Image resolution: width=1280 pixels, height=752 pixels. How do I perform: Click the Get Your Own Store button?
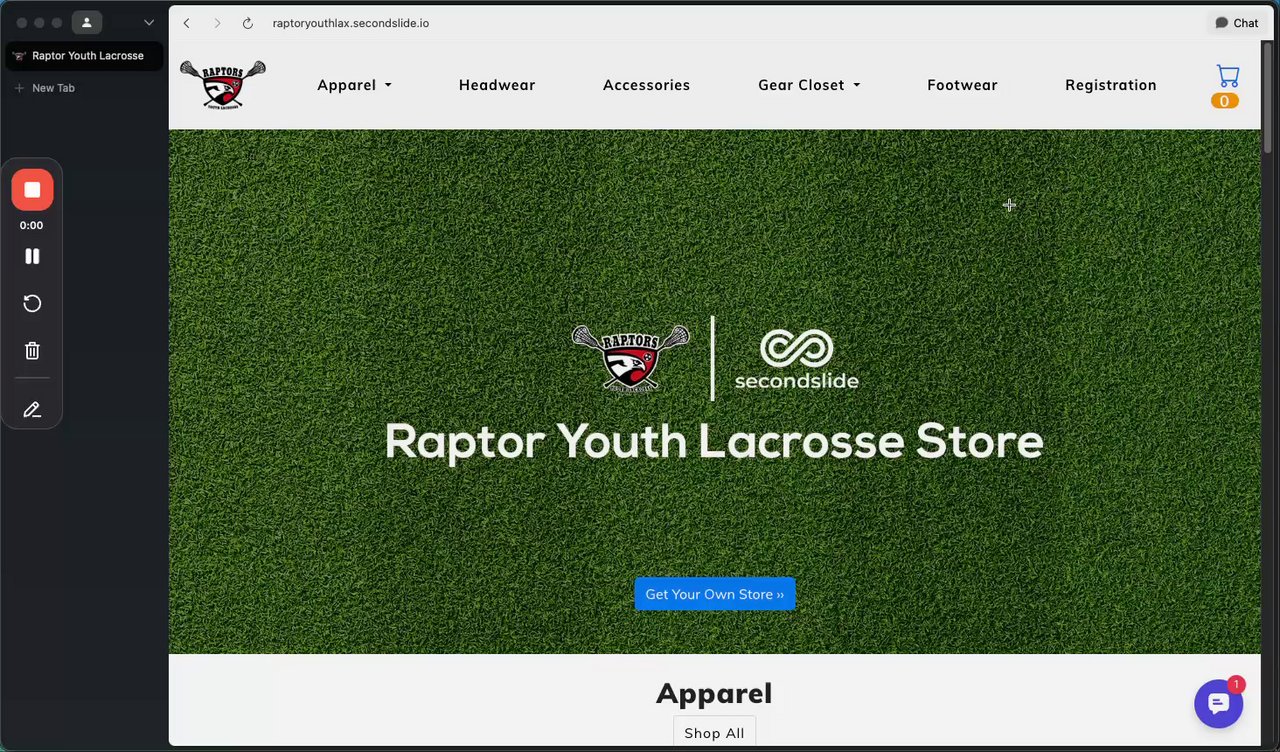[x=715, y=594]
